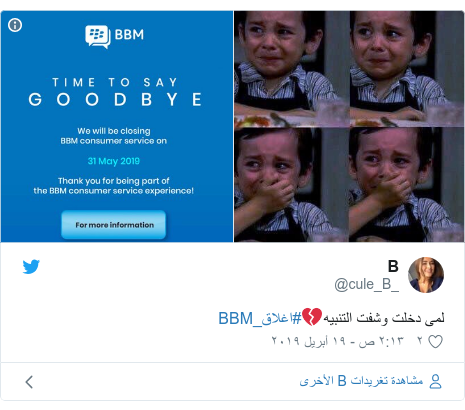Click the person icon beside other tweets link
Viewport: 465px width, 410px height.
coord(435,381)
